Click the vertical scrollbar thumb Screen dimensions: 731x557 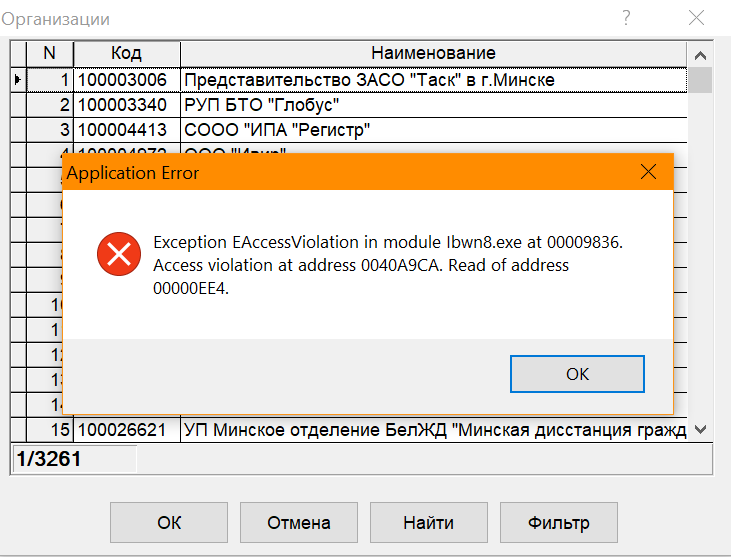click(x=700, y=80)
